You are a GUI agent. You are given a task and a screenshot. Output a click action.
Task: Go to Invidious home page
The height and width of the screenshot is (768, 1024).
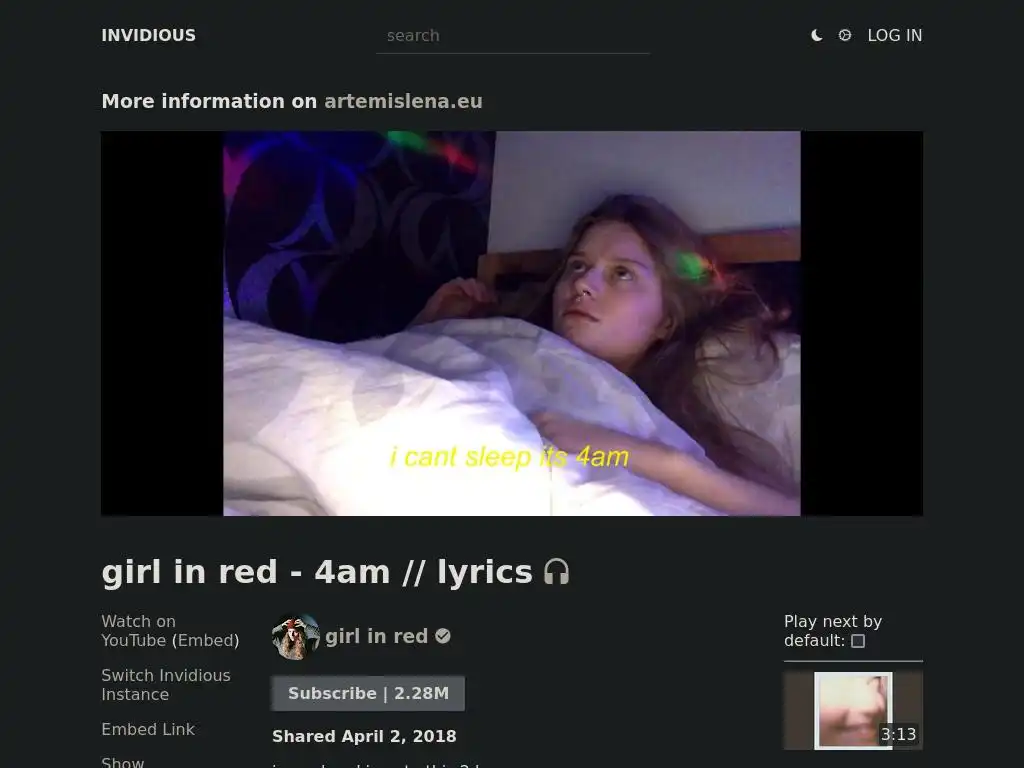coord(148,35)
